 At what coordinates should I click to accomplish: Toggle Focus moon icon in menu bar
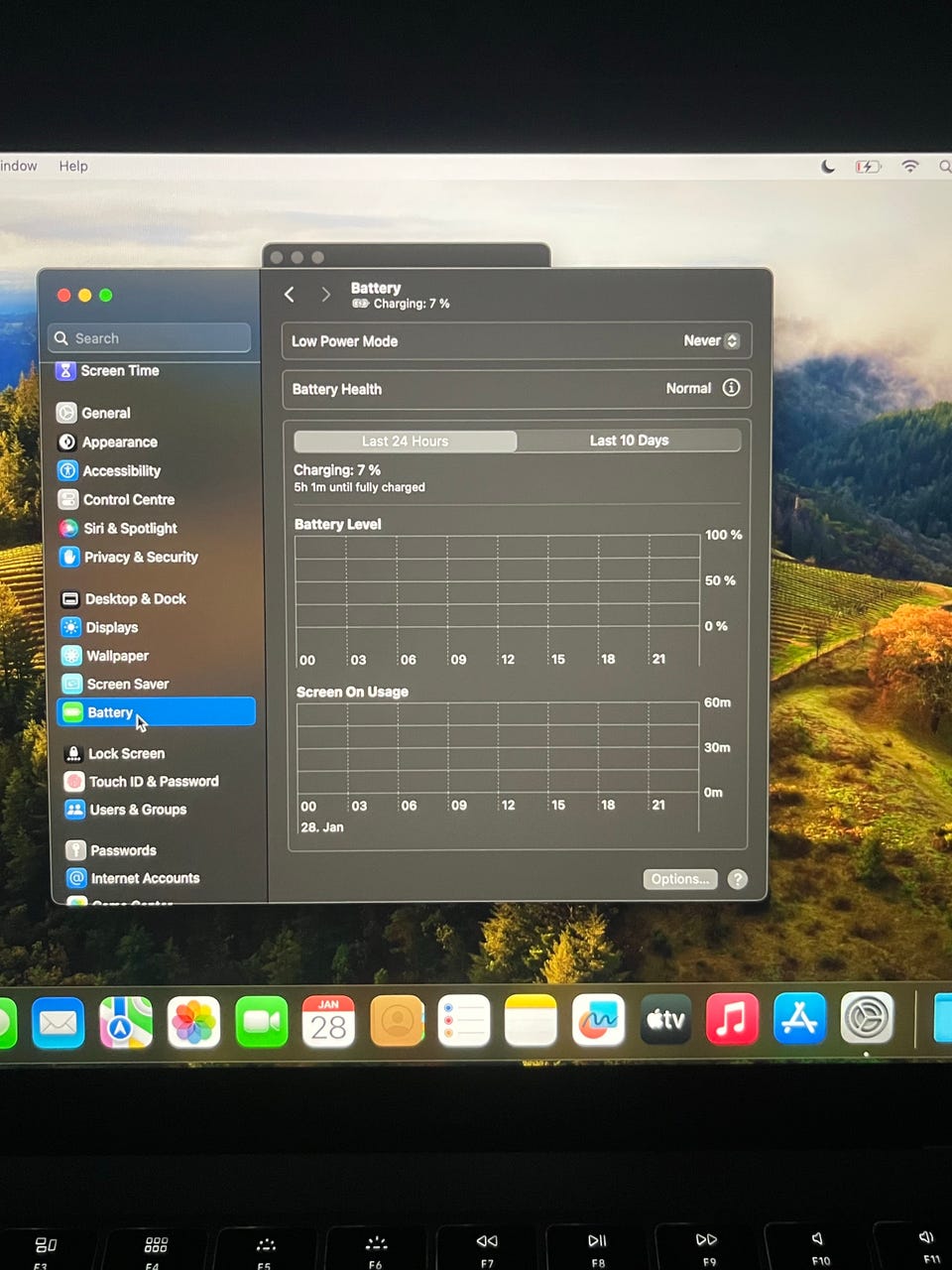828,167
